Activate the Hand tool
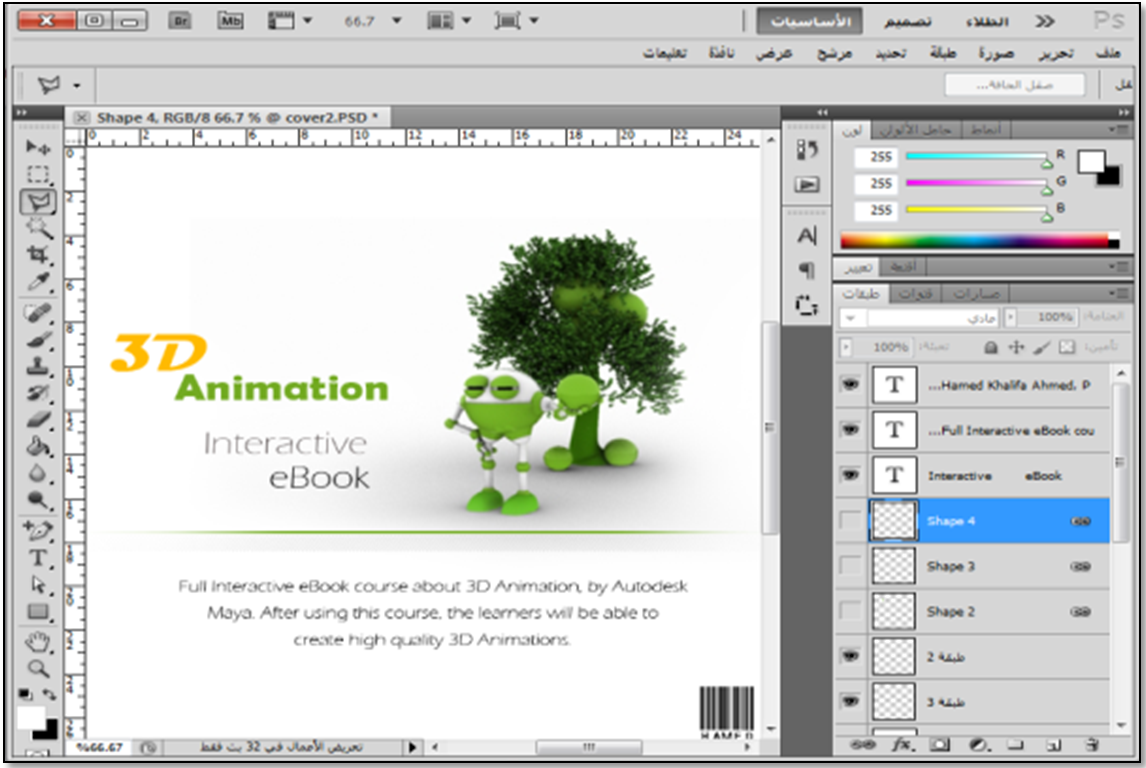The width and height of the screenshot is (1146, 768). pos(38,641)
